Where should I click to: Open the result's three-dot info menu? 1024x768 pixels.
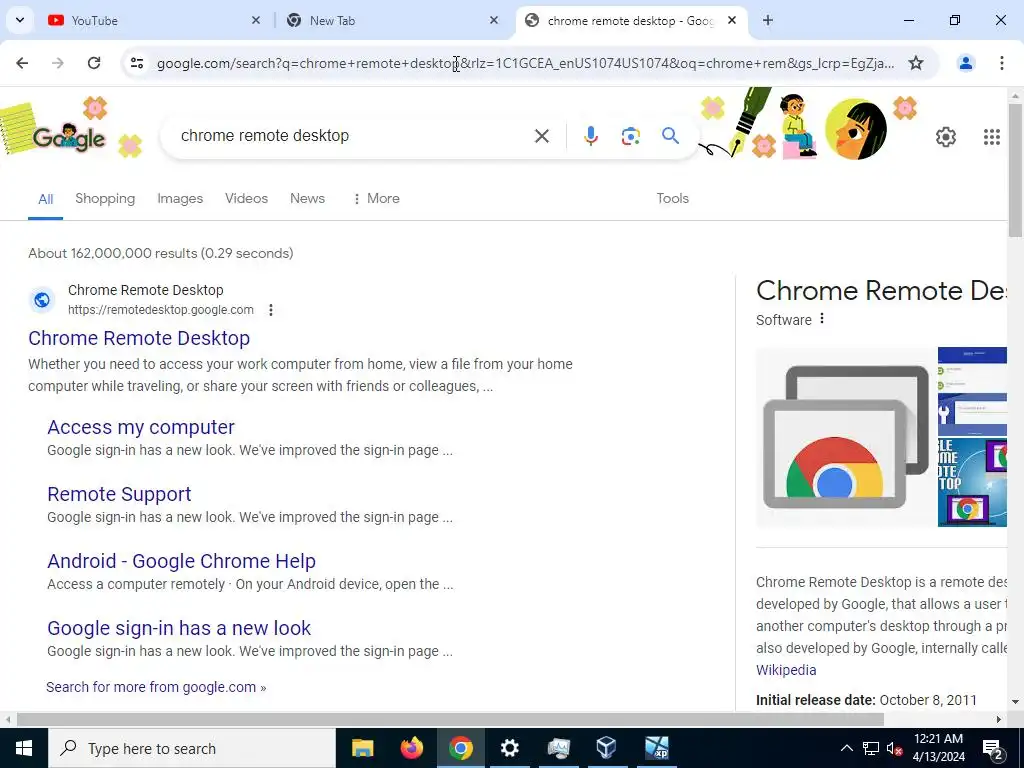pos(271,310)
